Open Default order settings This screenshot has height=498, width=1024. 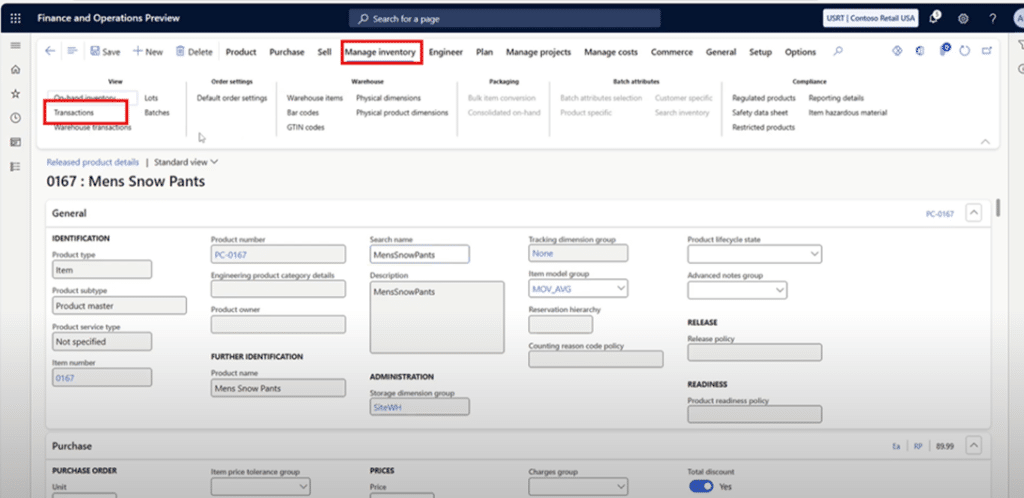tap(232, 98)
